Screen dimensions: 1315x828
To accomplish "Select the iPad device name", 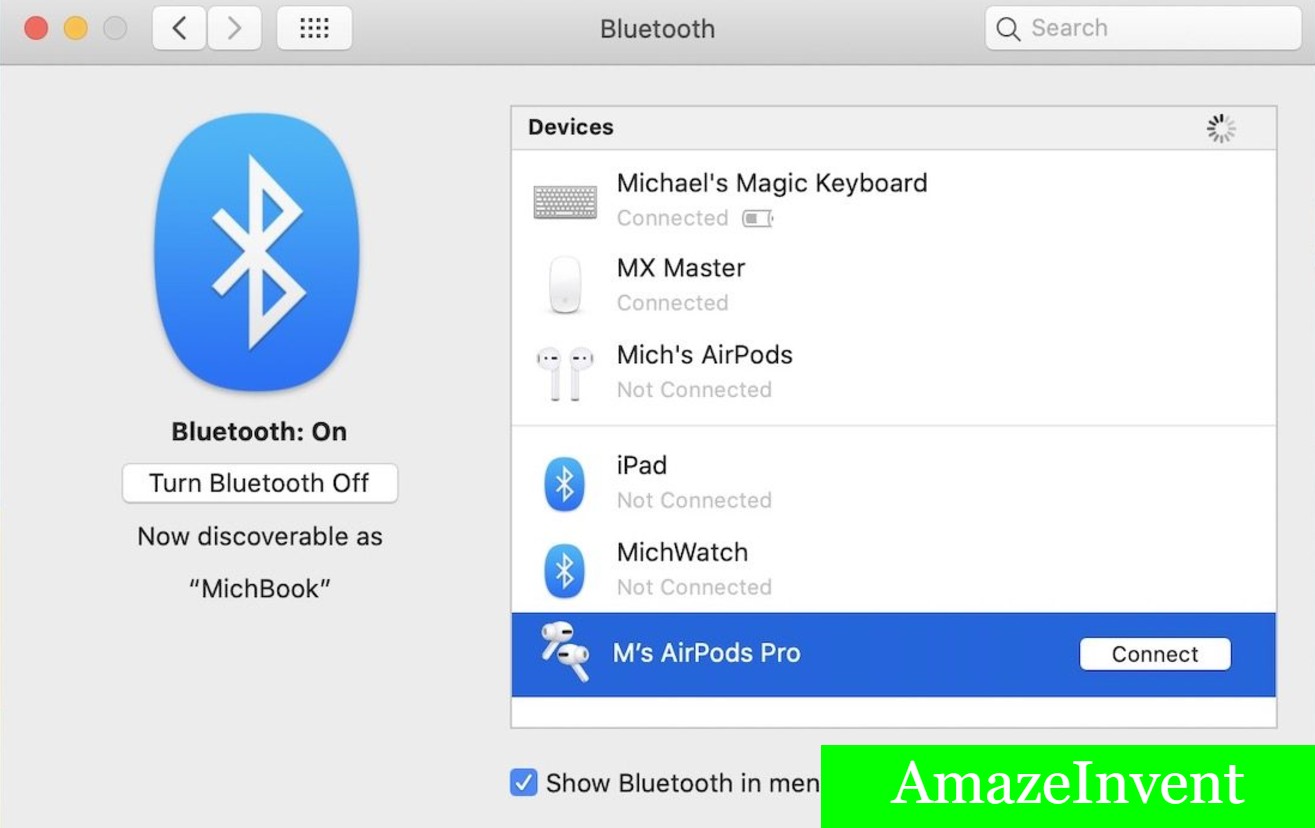I will (x=642, y=465).
